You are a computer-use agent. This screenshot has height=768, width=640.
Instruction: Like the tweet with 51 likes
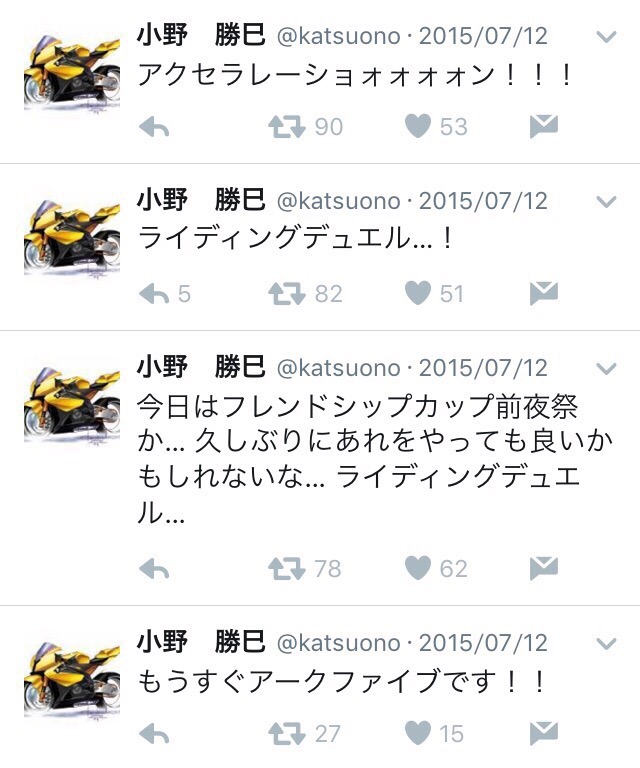coord(418,293)
